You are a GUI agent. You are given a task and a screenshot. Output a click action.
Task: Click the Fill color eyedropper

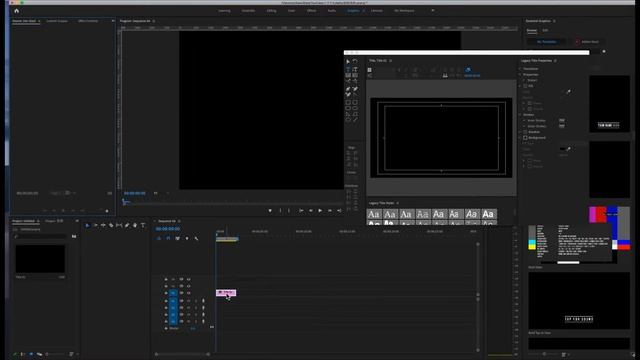coord(568,92)
